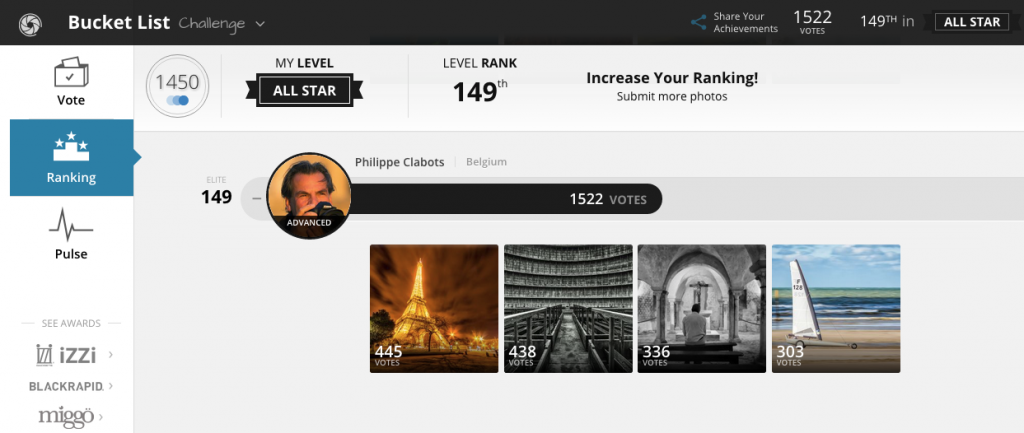Click the ALL STAR button in header
Screen dimensions: 1024x433
coord(972,22)
